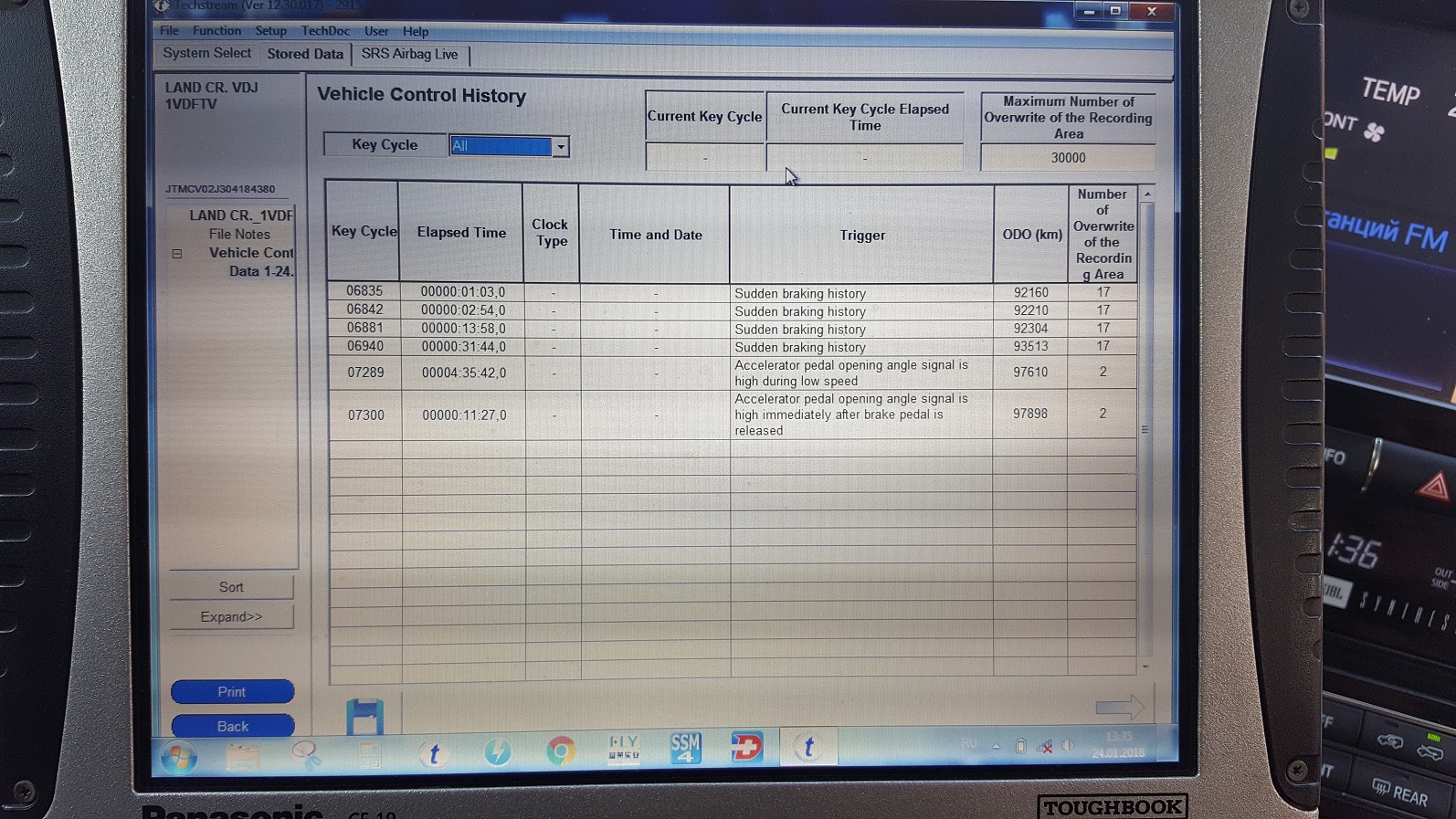
Task: Click the Expand>> button
Action: click(x=231, y=617)
